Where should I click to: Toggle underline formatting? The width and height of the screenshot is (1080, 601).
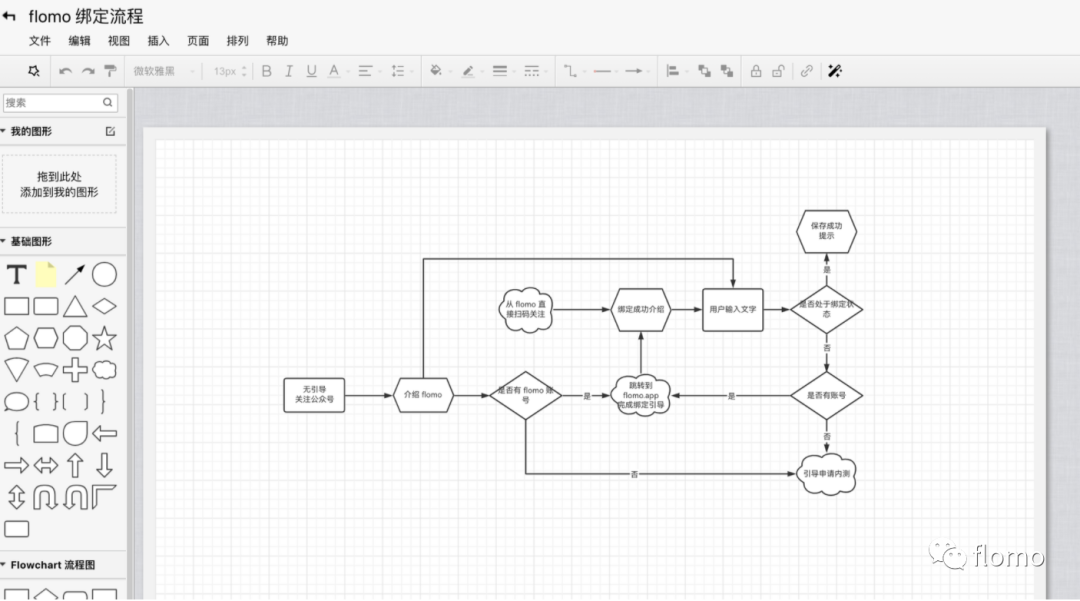point(311,71)
